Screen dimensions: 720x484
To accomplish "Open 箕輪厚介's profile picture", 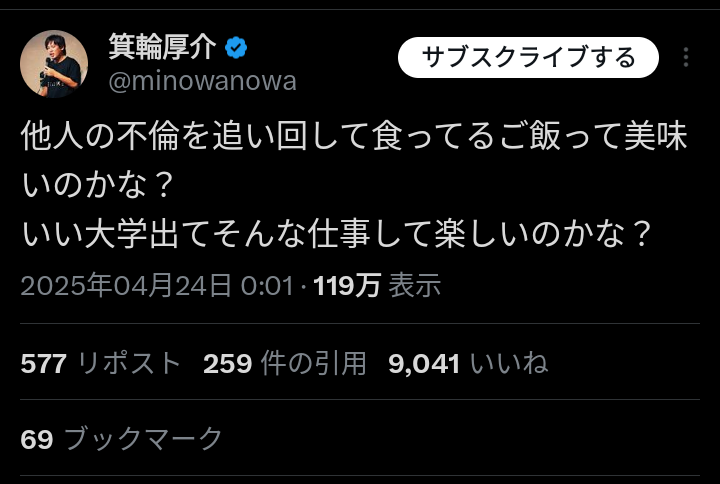I will [x=54, y=64].
